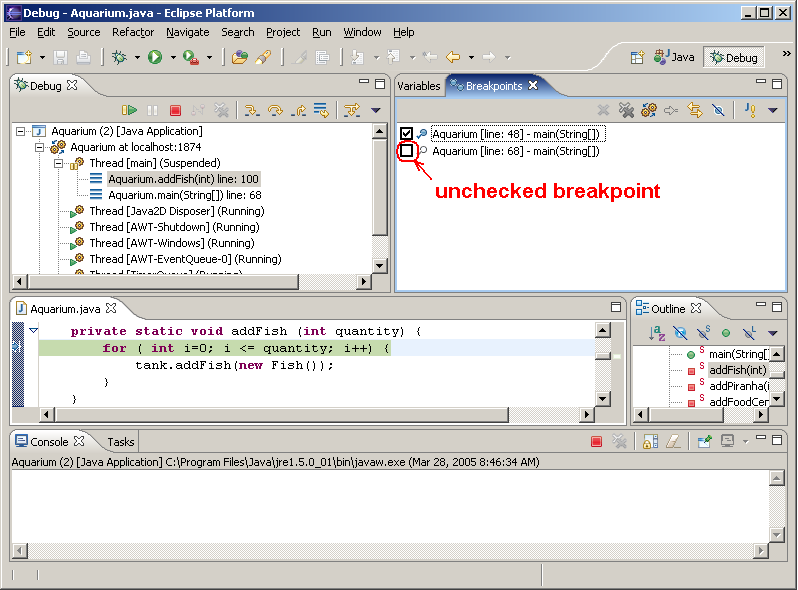
Task: Uncheck the Aquarium line 48 breakpoint checkbox
Action: coord(406,134)
